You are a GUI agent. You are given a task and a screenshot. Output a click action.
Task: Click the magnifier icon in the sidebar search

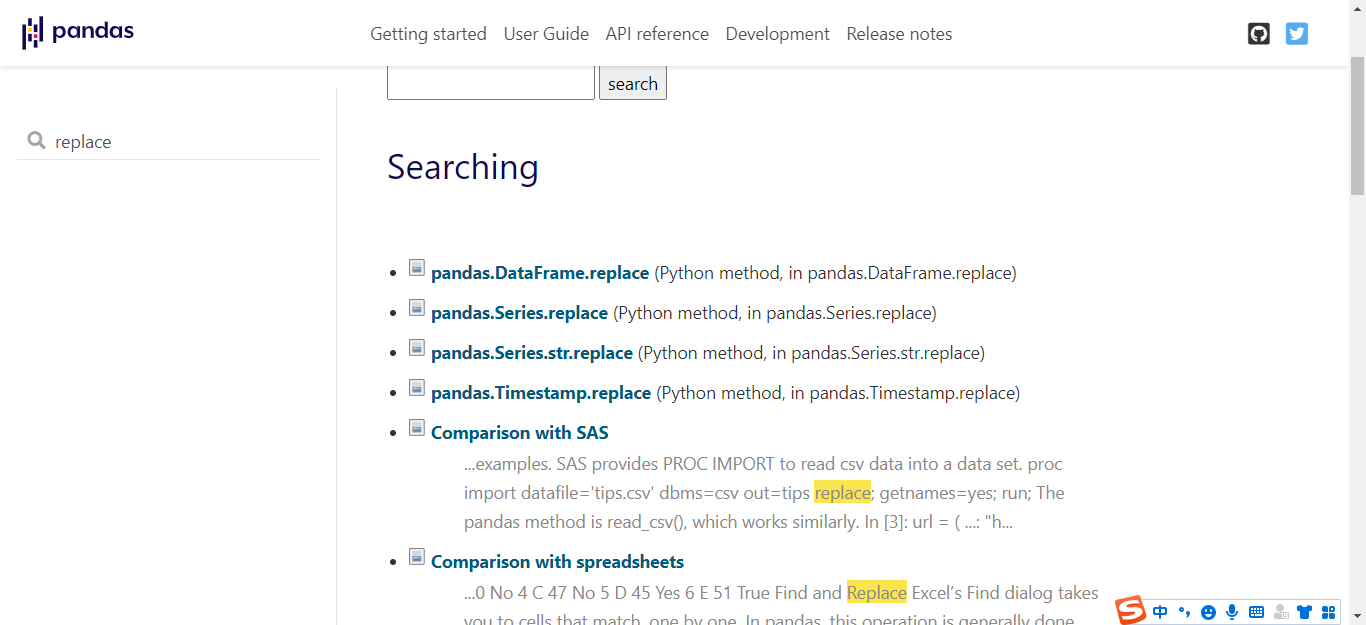[36, 141]
